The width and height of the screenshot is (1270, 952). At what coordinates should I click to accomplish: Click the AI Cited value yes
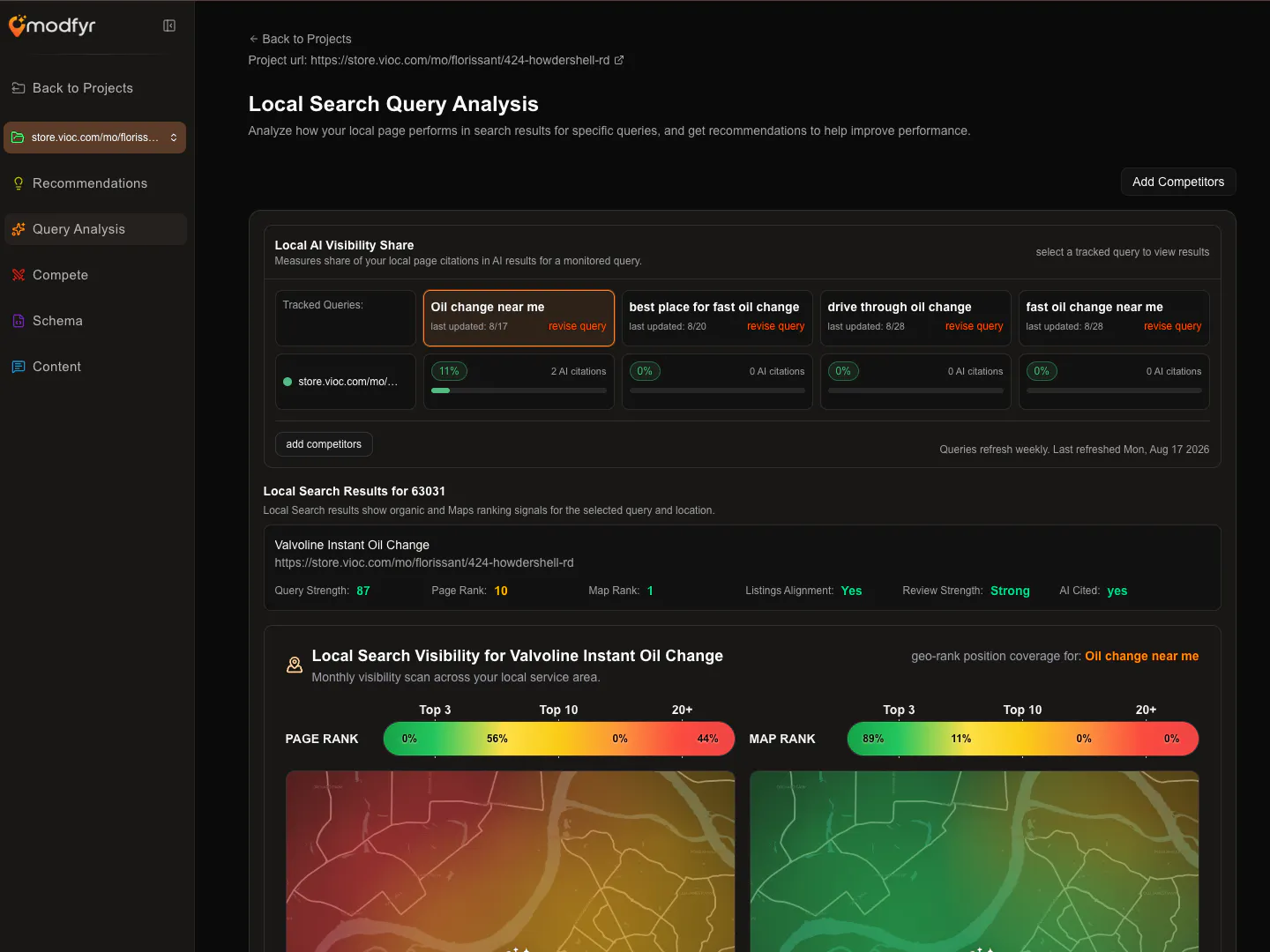click(x=1117, y=591)
